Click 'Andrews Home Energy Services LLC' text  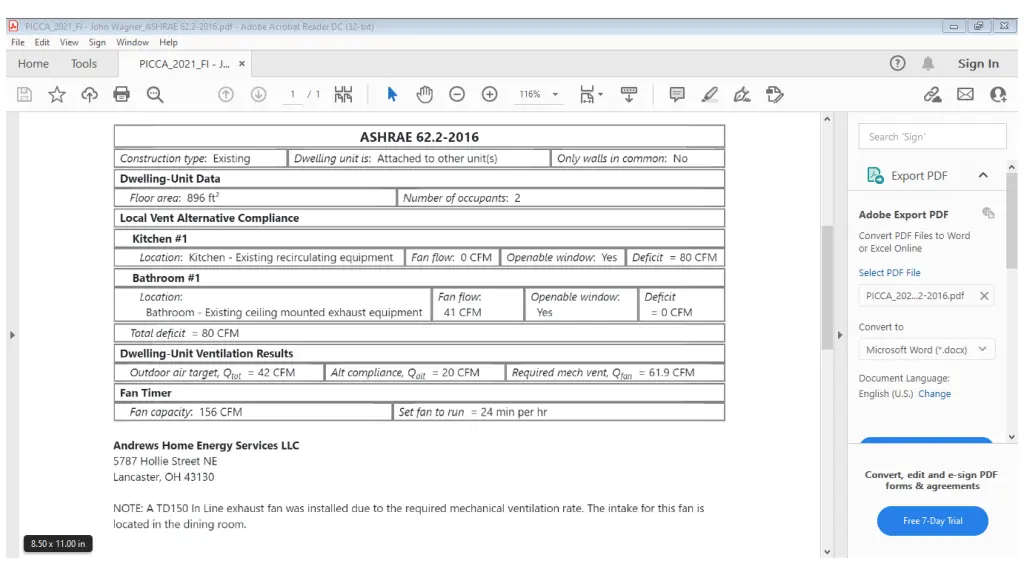(206, 445)
